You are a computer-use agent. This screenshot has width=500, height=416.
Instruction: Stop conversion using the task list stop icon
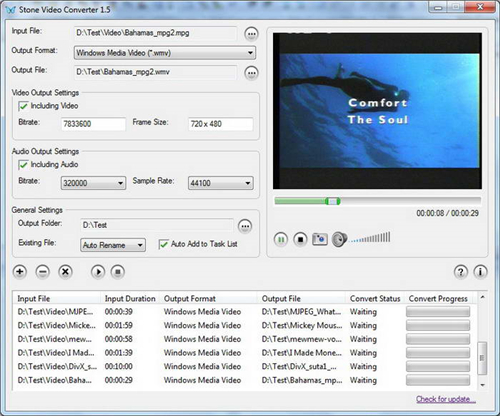(118, 272)
